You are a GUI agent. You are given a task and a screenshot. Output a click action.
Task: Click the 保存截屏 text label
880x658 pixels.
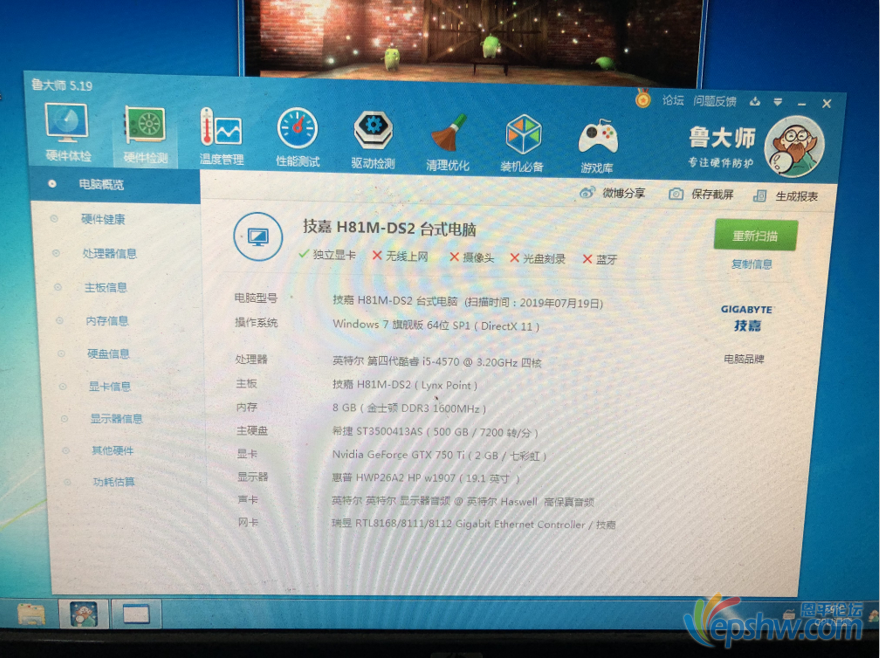(x=712, y=194)
